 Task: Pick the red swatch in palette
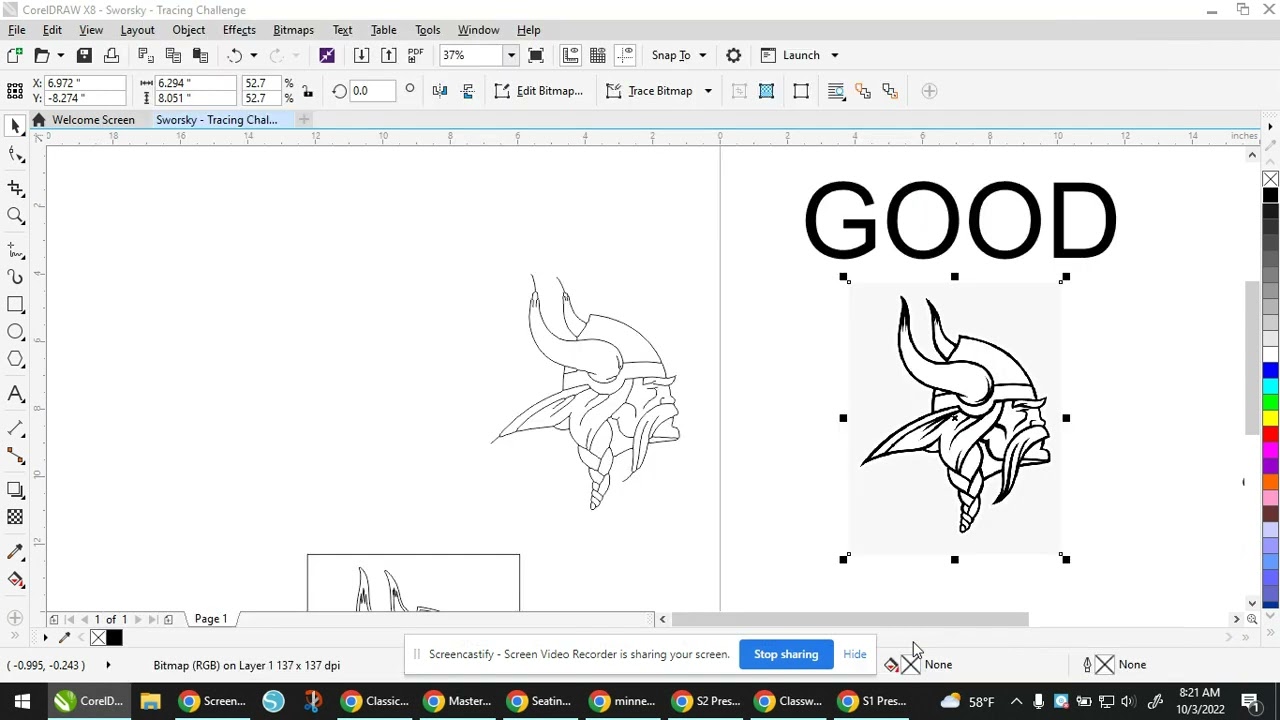[1270, 435]
